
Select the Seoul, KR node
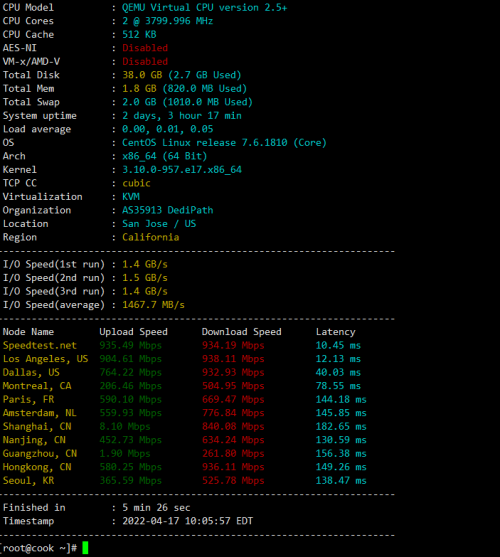point(28,480)
